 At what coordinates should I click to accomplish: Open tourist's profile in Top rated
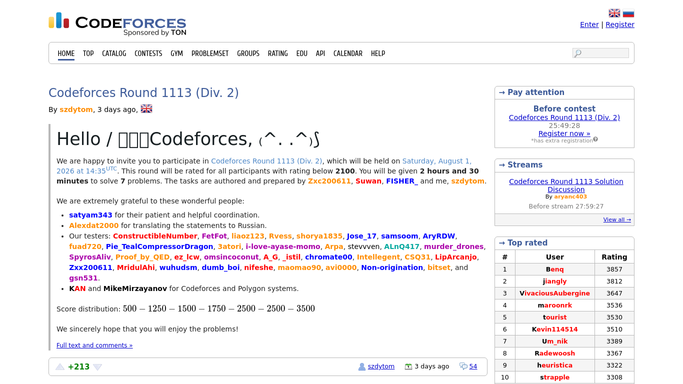[555, 317]
